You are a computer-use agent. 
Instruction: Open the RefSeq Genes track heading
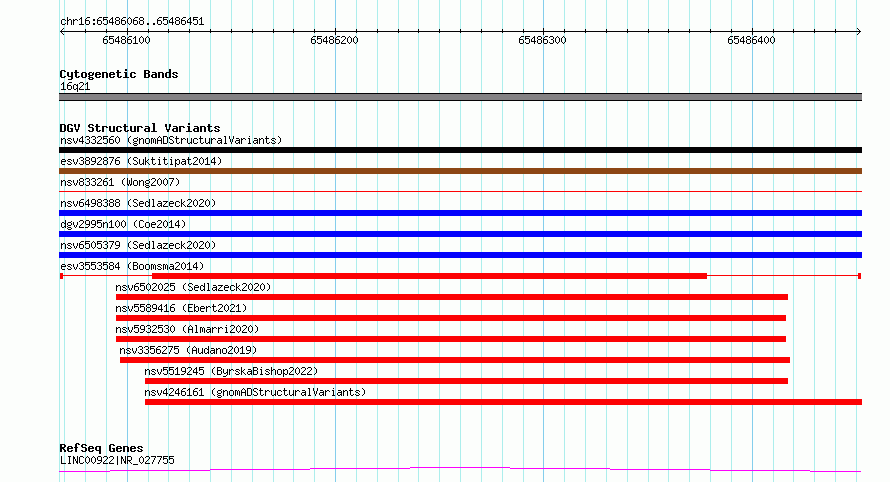[101, 448]
